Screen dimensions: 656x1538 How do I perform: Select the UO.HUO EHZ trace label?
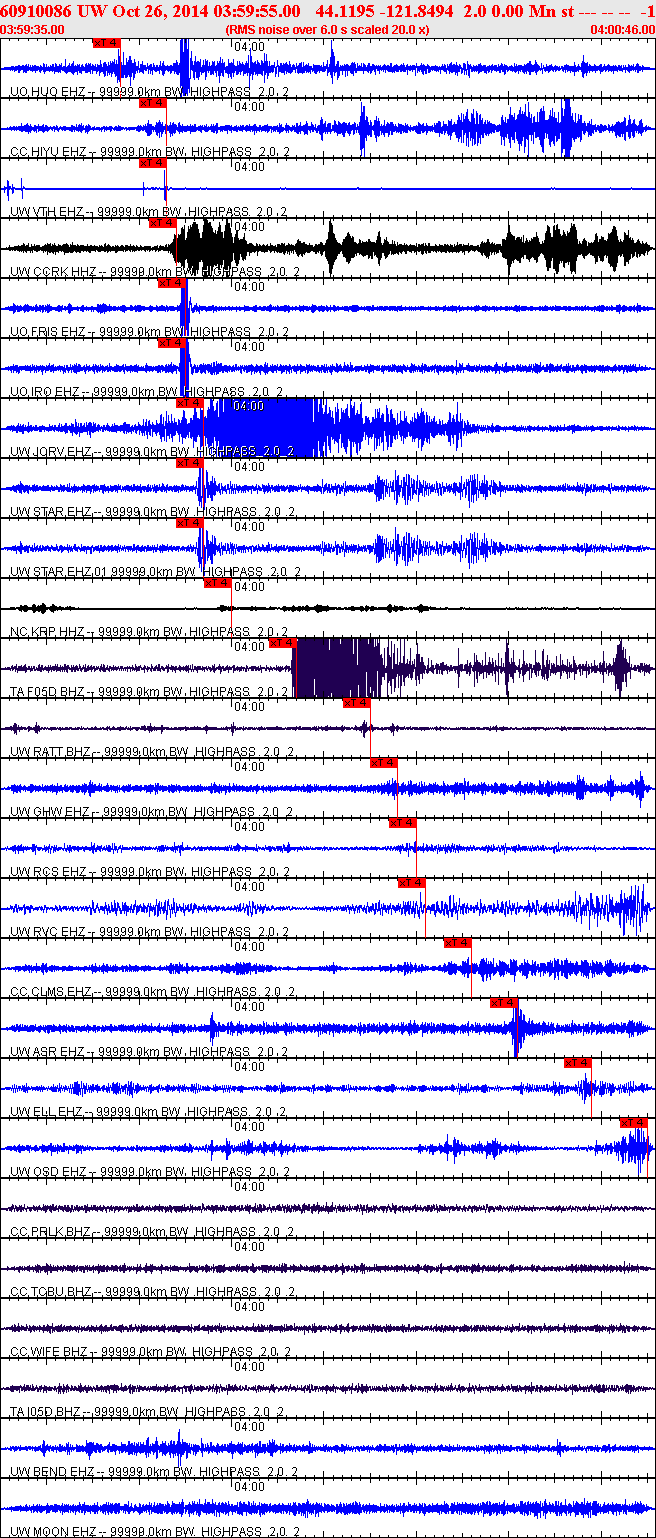[x=149, y=92]
